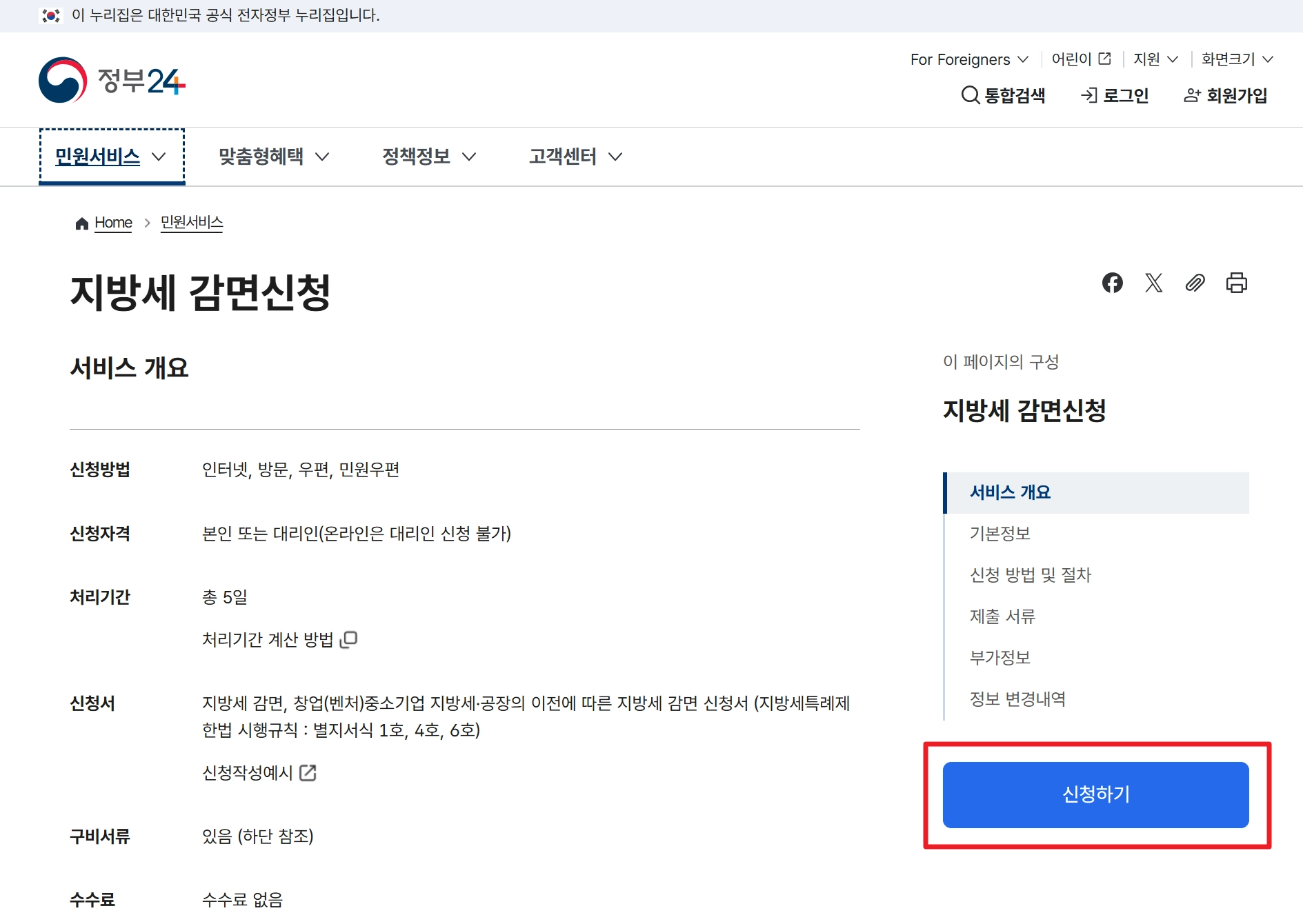This screenshot has height=924, width=1303.
Task: Share page via the Facebook icon
Action: click(1113, 283)
